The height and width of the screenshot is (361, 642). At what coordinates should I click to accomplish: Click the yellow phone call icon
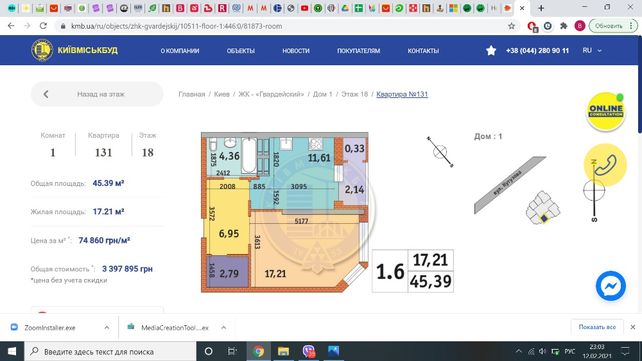[x=605, y=165]
